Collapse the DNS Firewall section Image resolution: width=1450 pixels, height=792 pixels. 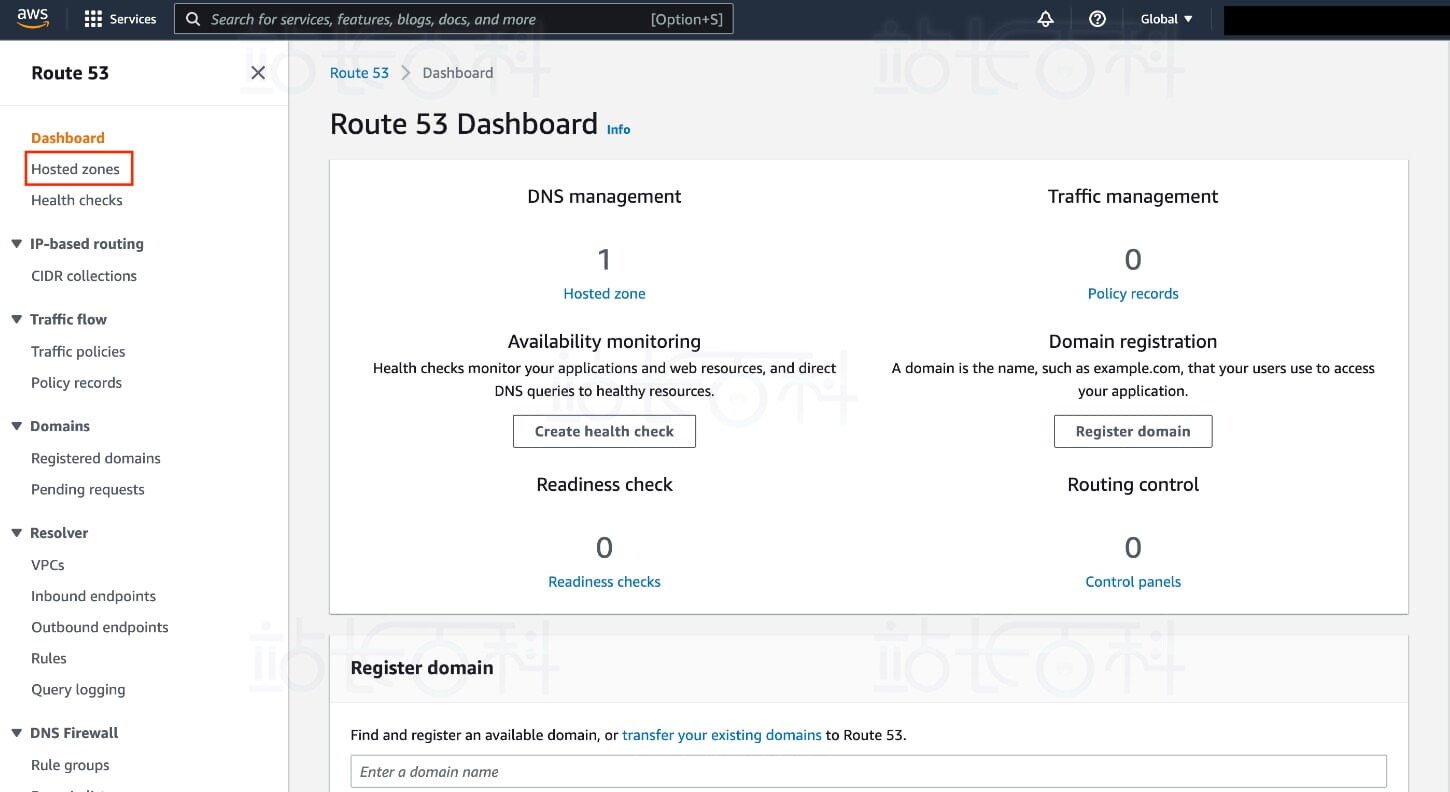coord(16,733)
